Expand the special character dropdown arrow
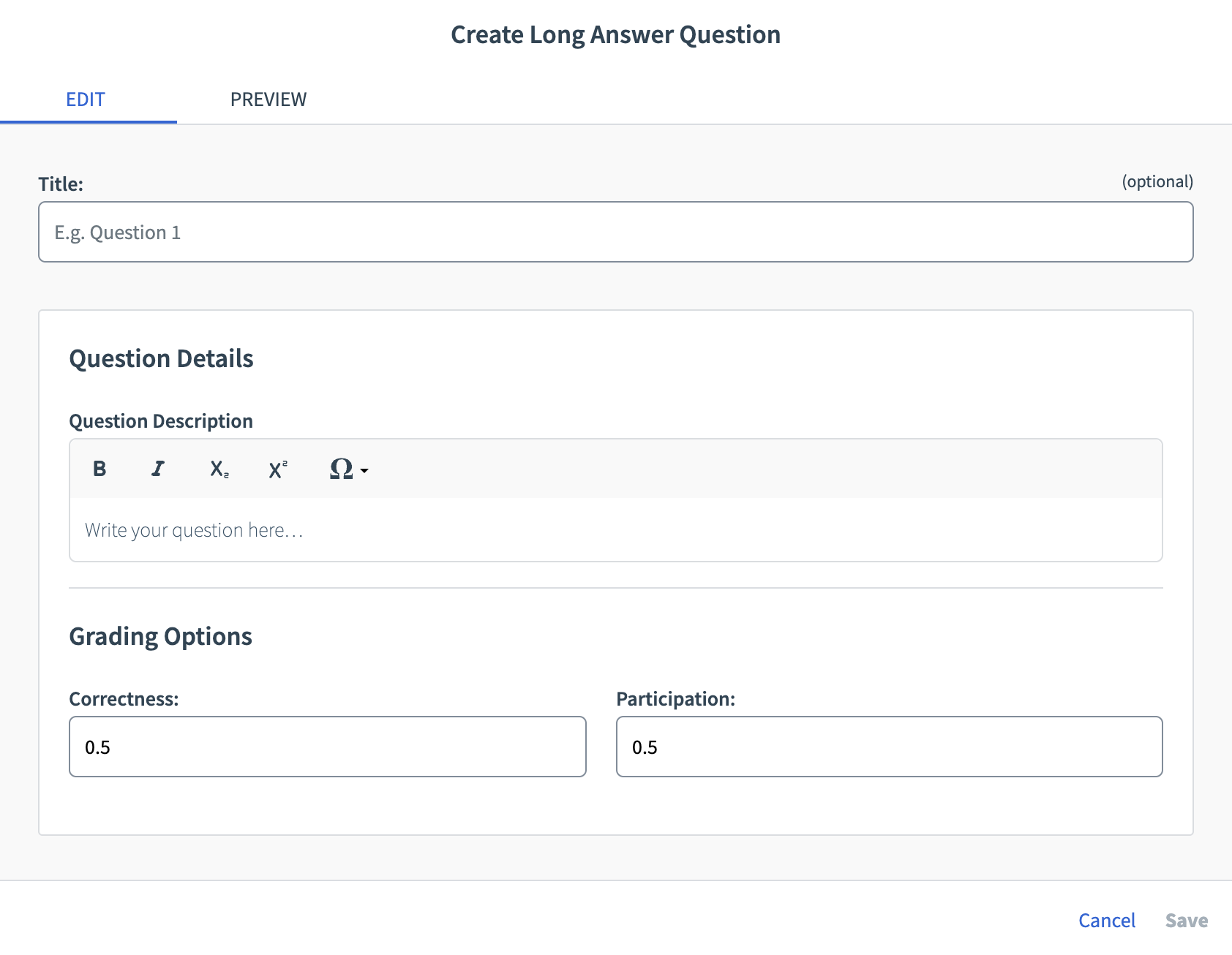Image resolution: width=1232 pixels, height=955 pixels. [x=364, y=472]
